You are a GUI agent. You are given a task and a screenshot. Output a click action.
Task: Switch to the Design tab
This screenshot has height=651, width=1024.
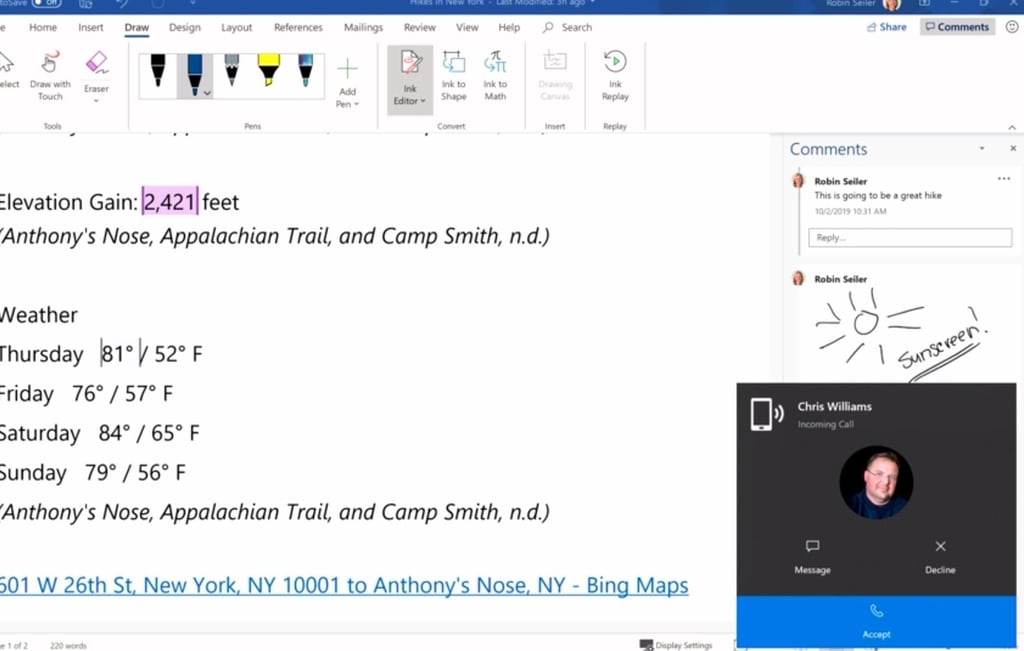point(185,27)
